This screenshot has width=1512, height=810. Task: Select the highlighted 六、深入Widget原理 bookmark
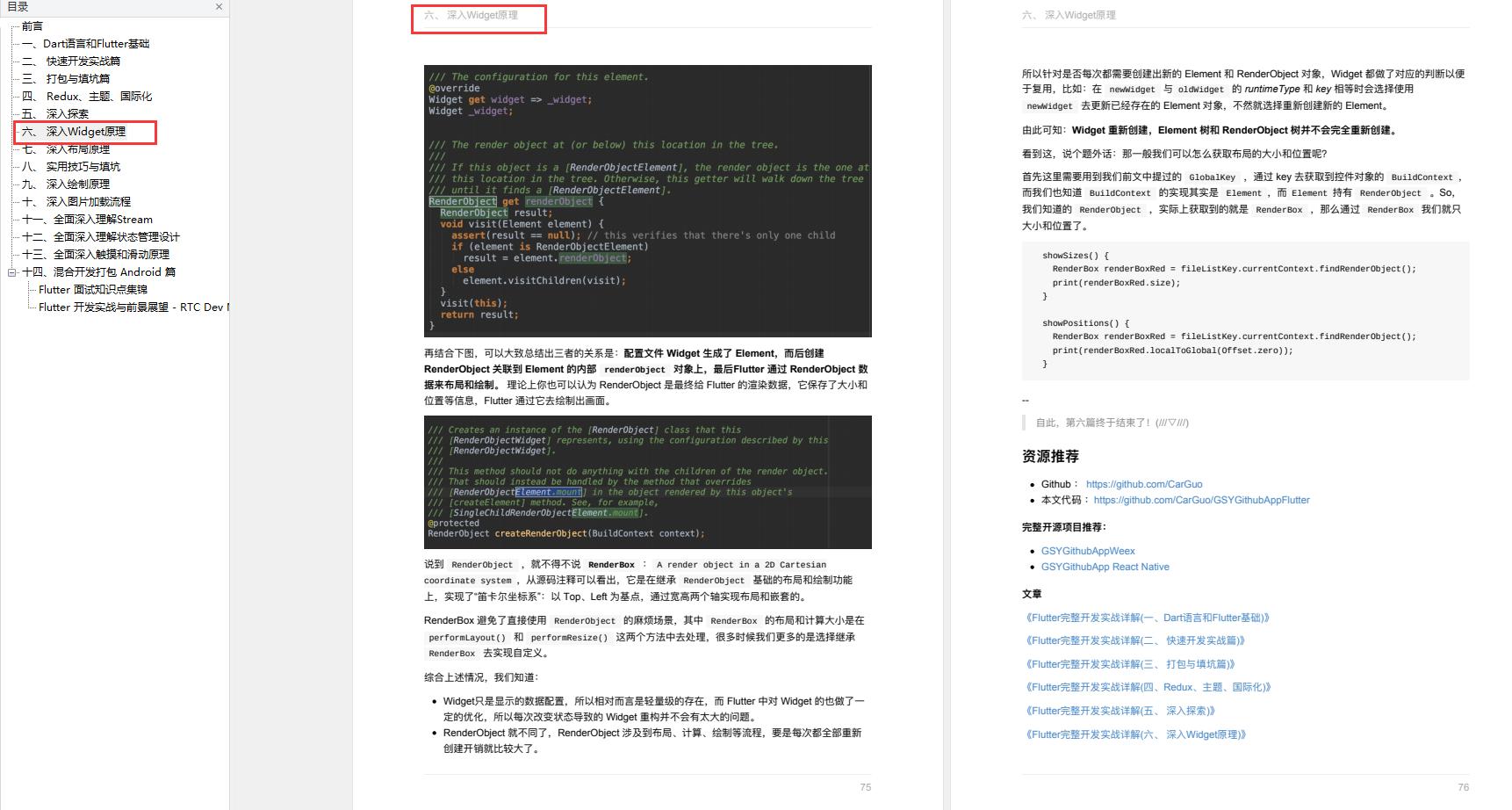[x=88, y=132]
